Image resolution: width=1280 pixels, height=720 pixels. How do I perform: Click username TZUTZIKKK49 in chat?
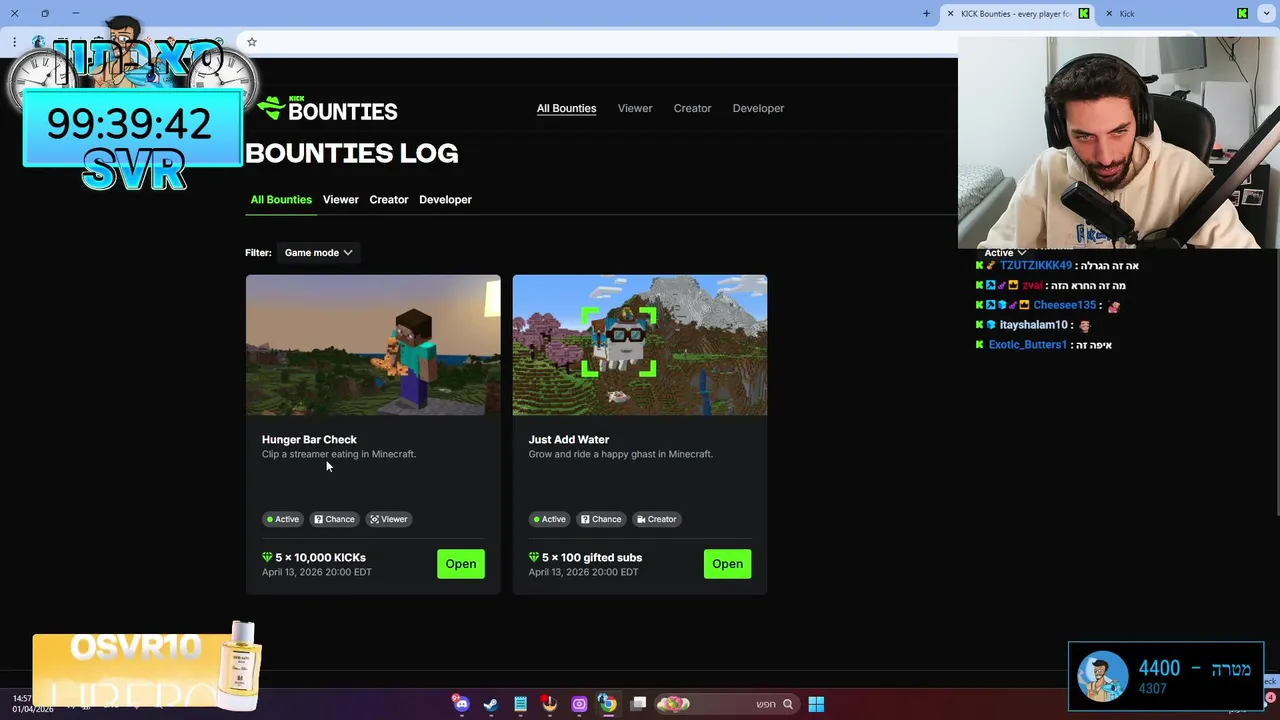[1036, 265]
